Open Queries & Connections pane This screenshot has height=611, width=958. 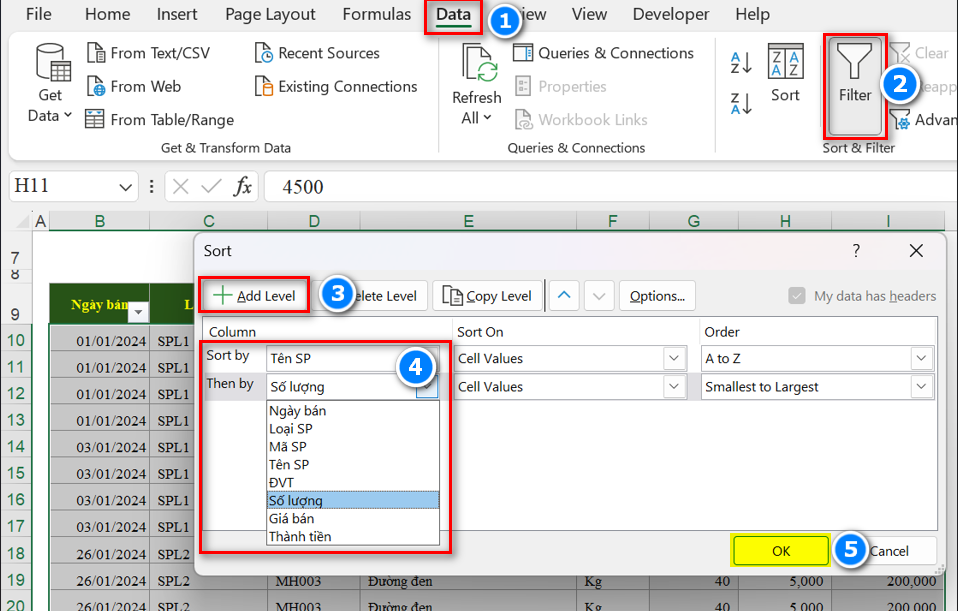523,54
